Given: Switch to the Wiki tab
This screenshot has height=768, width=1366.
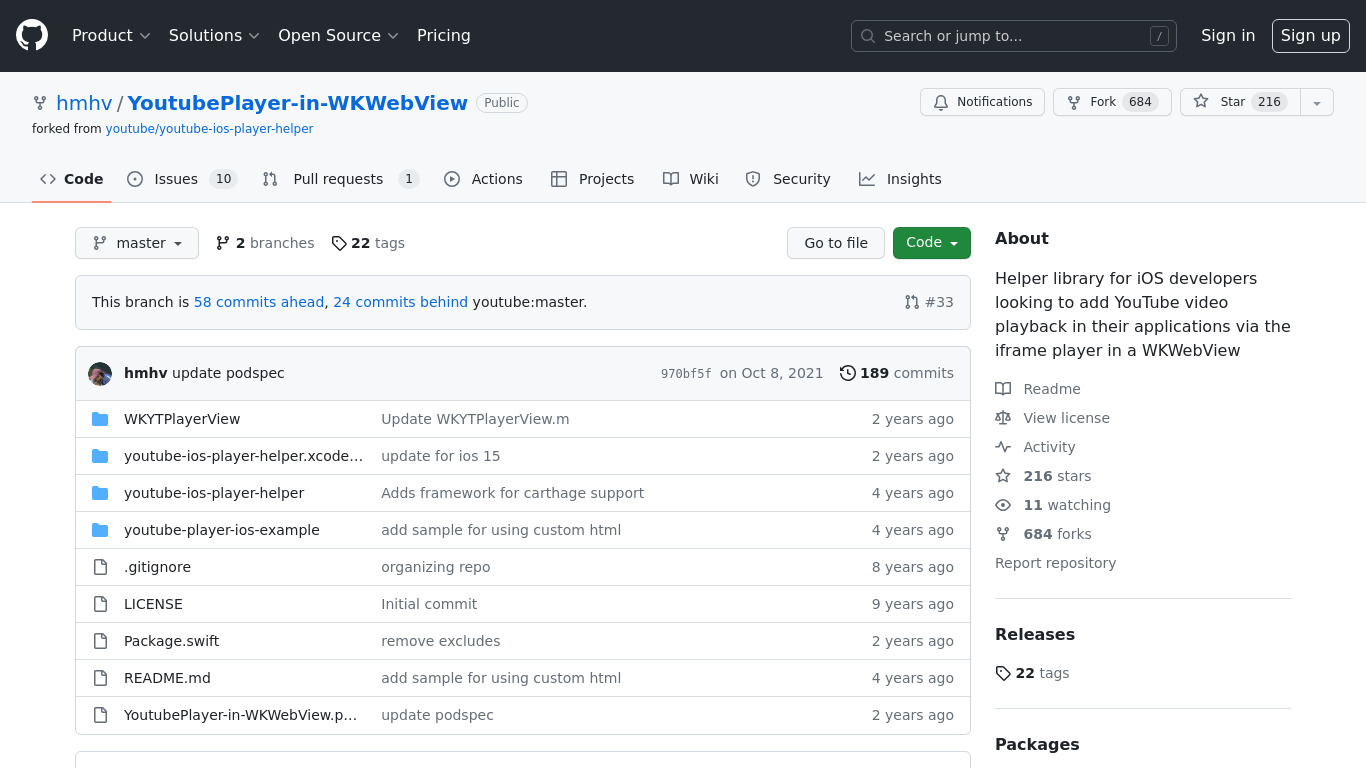Looking at the screenshot, I should point(691,179).
